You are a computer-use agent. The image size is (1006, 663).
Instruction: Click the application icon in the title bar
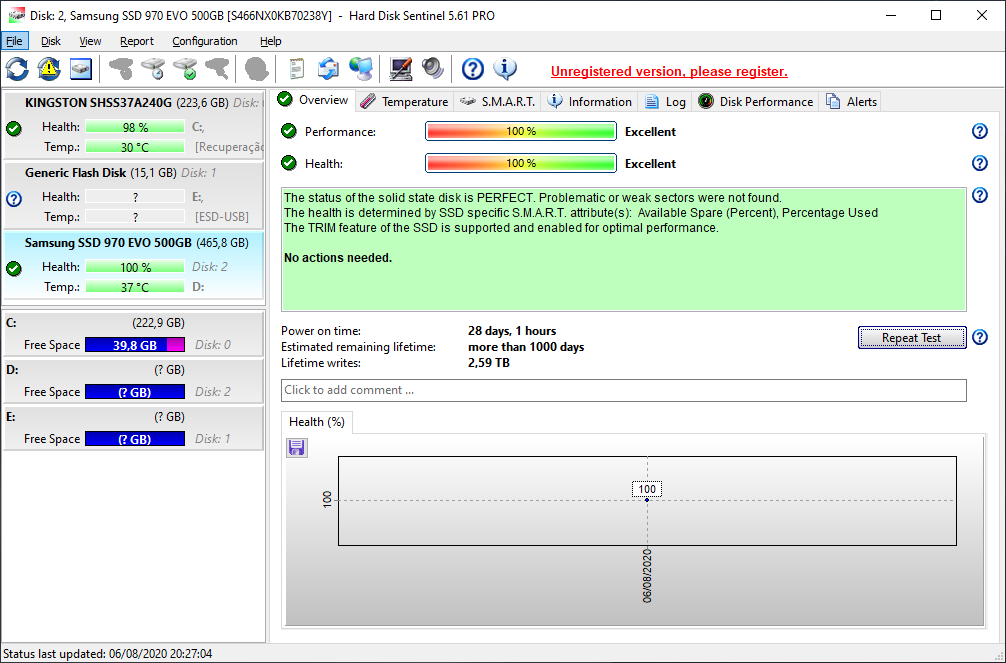point(15,15)
